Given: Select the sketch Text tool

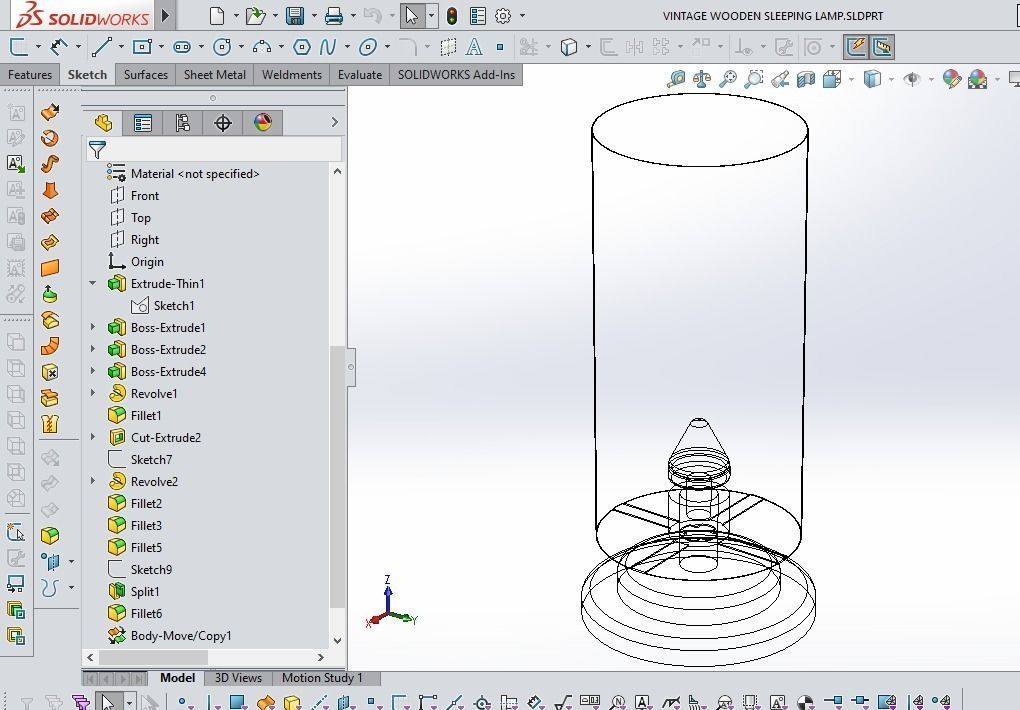Looking at the screenshot, I should (x=474, y=47).
